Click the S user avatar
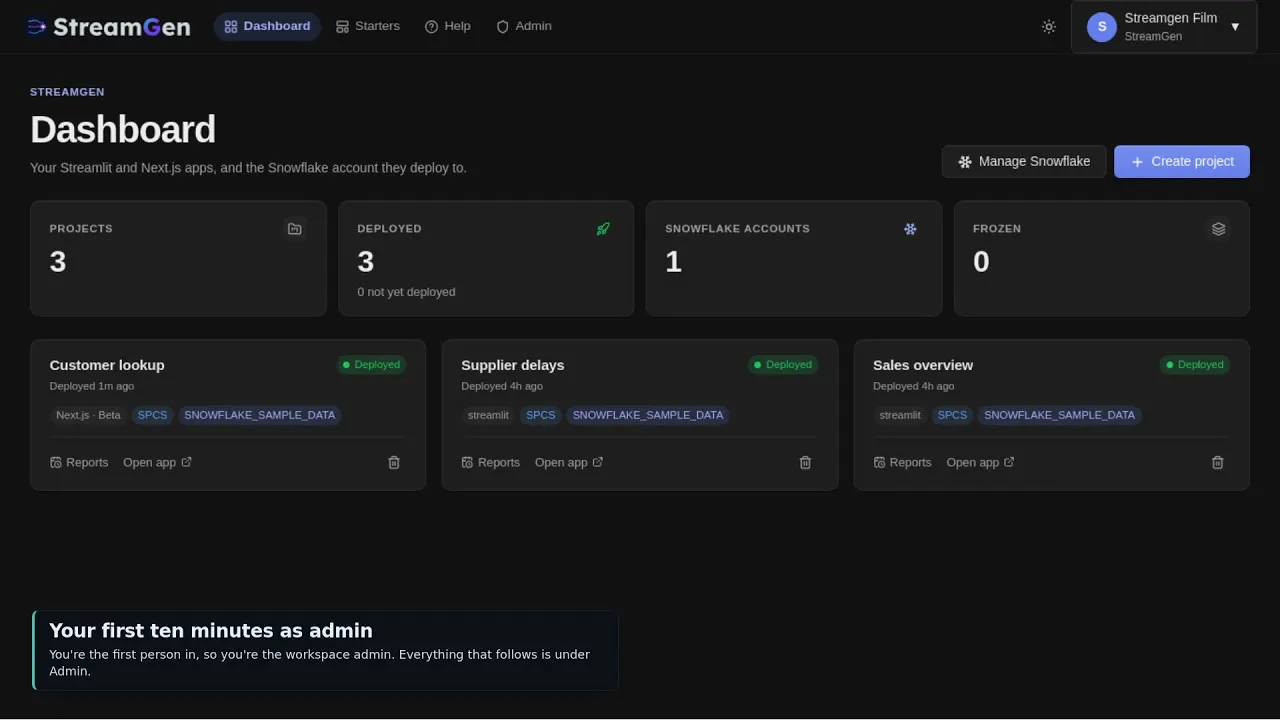Viewport: 1280px width, 720px height. 1102,27
